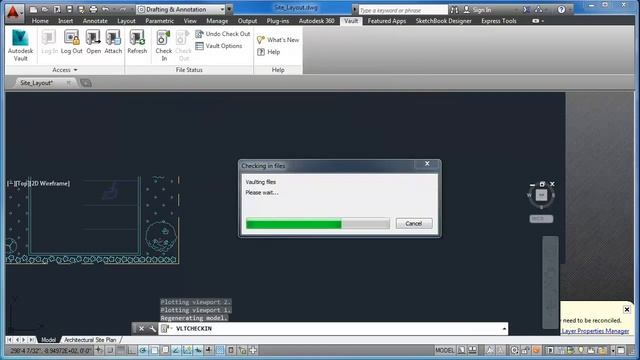Switch to the Insert ribbon tab
Image resolution: width=640 pixels, height=360 pixels.
(65, 21)
